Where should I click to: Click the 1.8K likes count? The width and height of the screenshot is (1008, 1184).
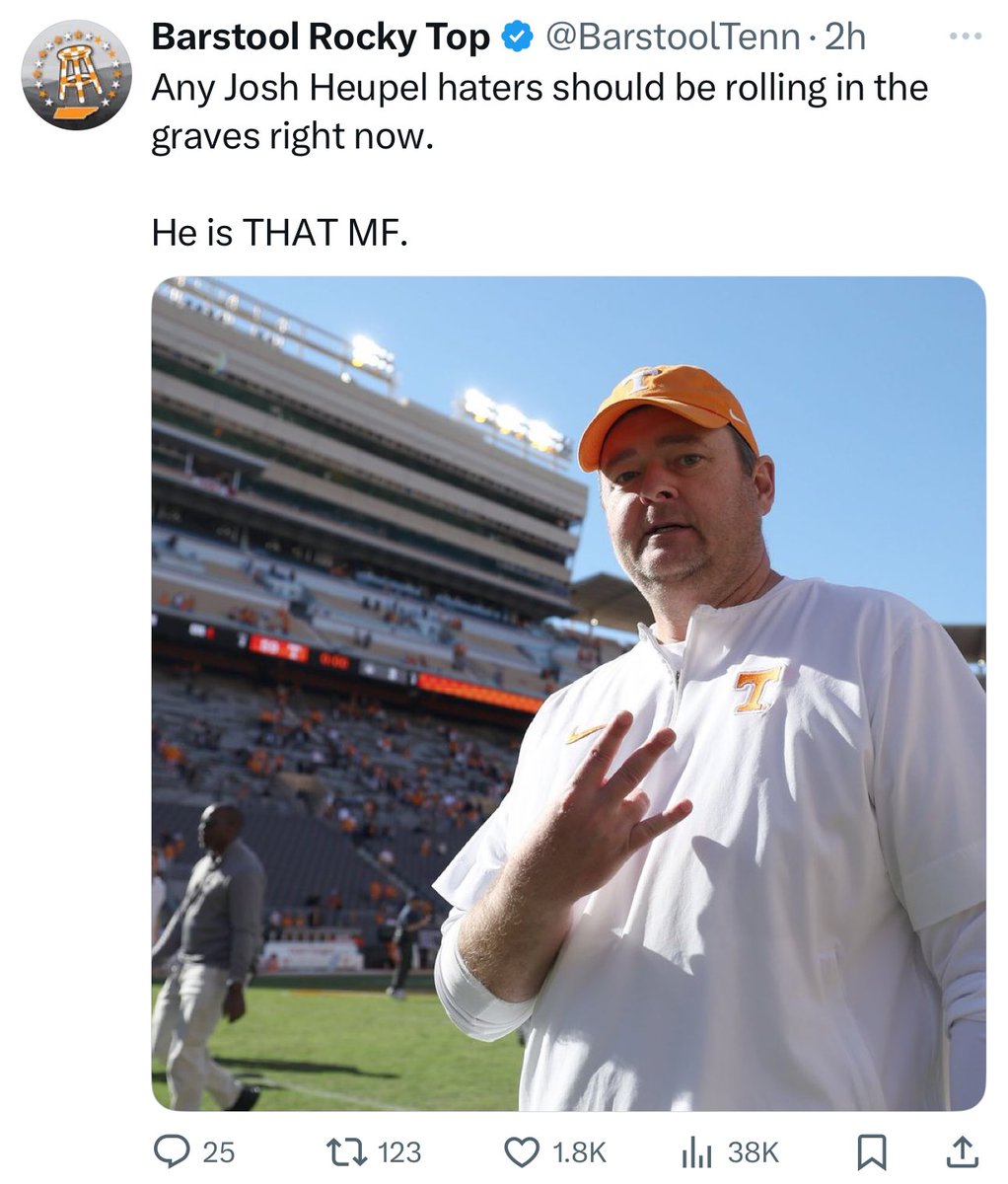579,1151
